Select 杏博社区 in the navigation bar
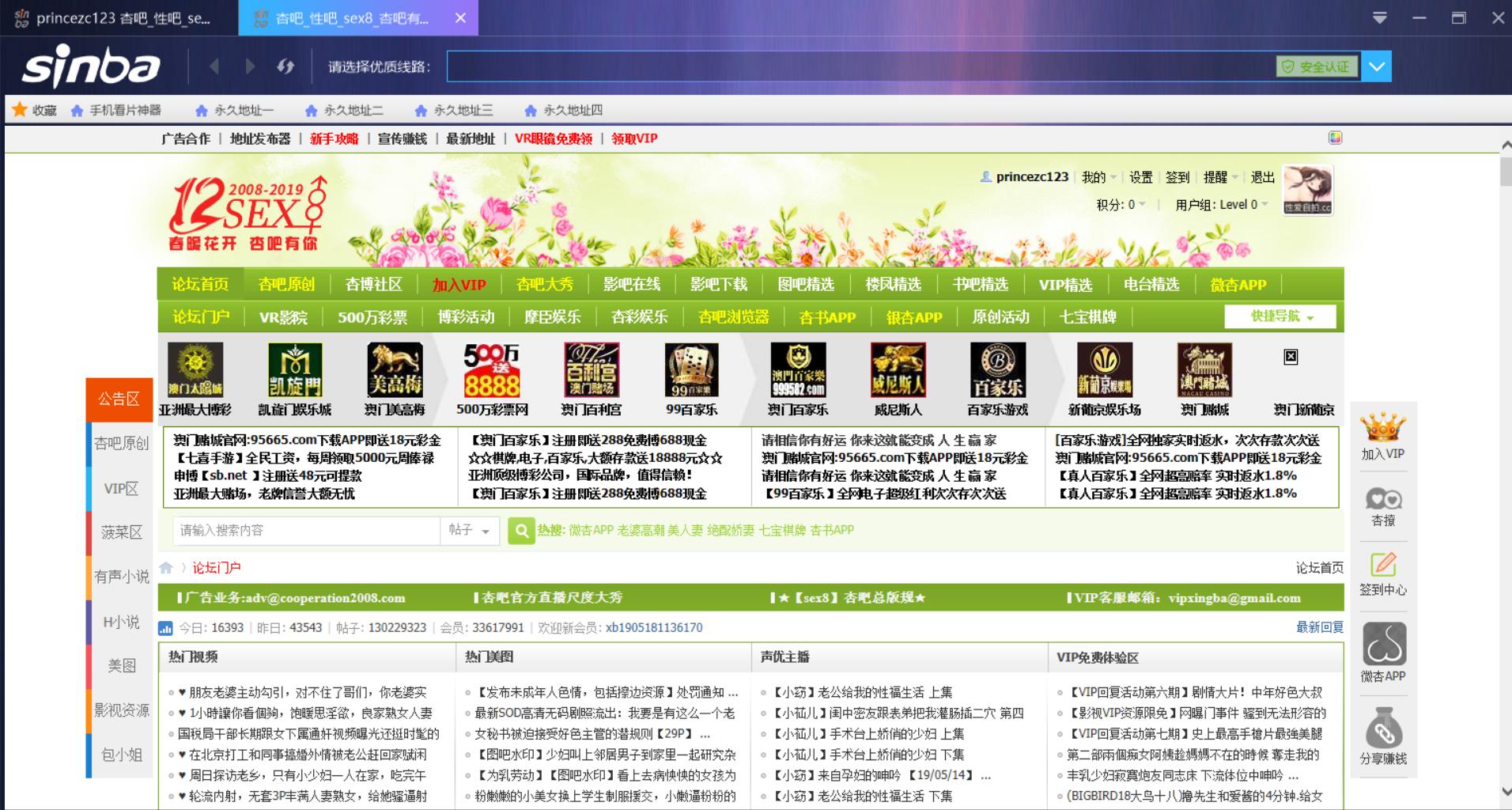 click(373, 285)
